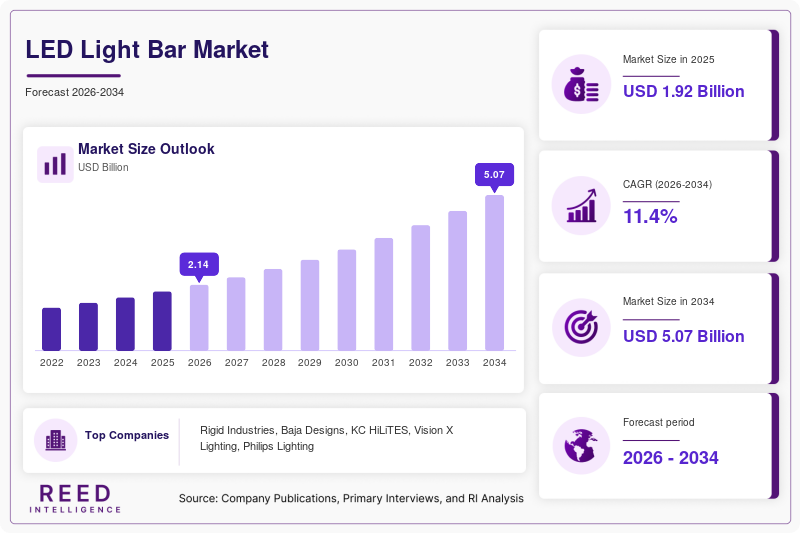Click the 2026 - 2034 forecast period text
Viewport: 800px width, 533px height.
coord(670,458)
